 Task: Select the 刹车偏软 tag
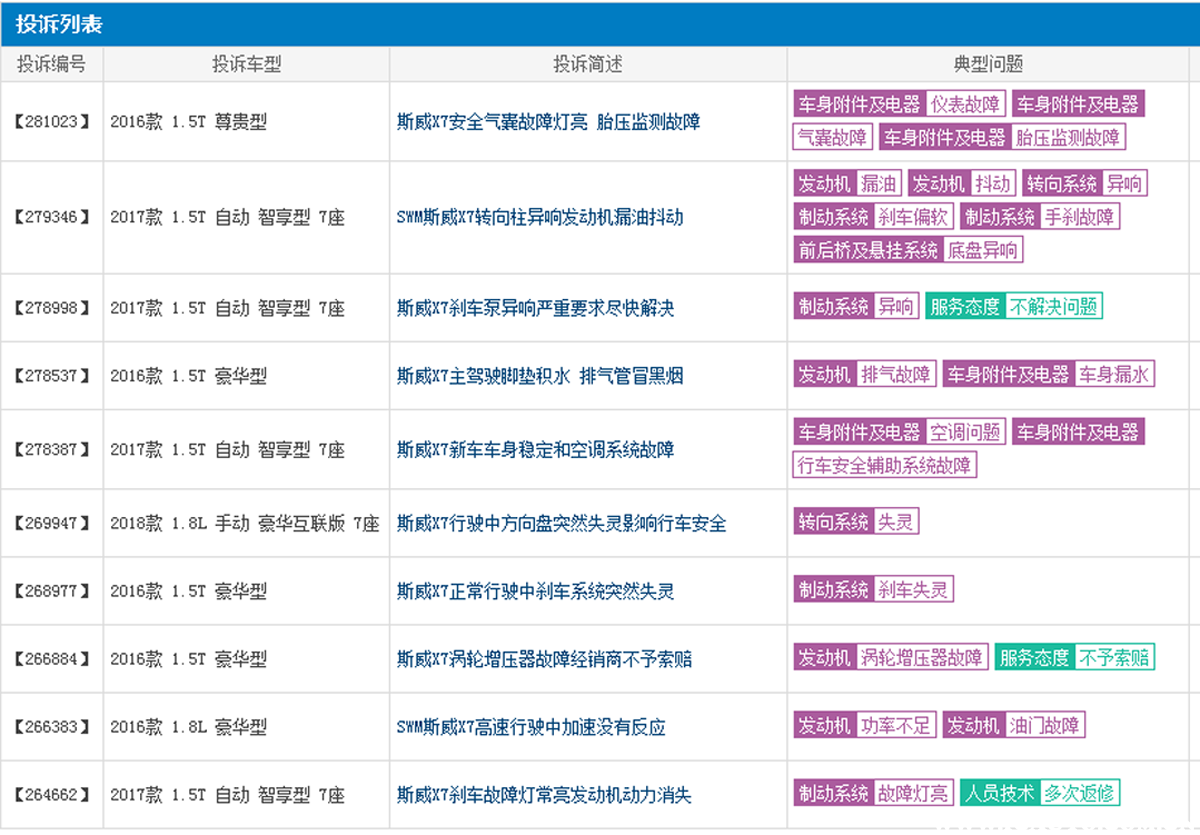(x=913, y=217)
